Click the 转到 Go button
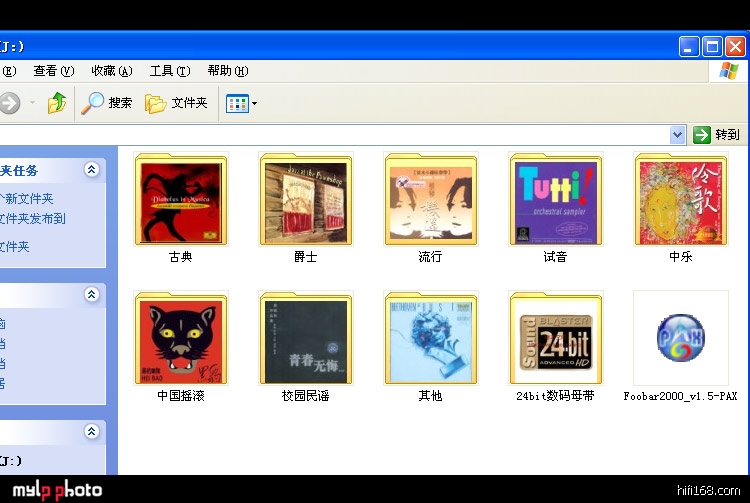 pos(716,135)
